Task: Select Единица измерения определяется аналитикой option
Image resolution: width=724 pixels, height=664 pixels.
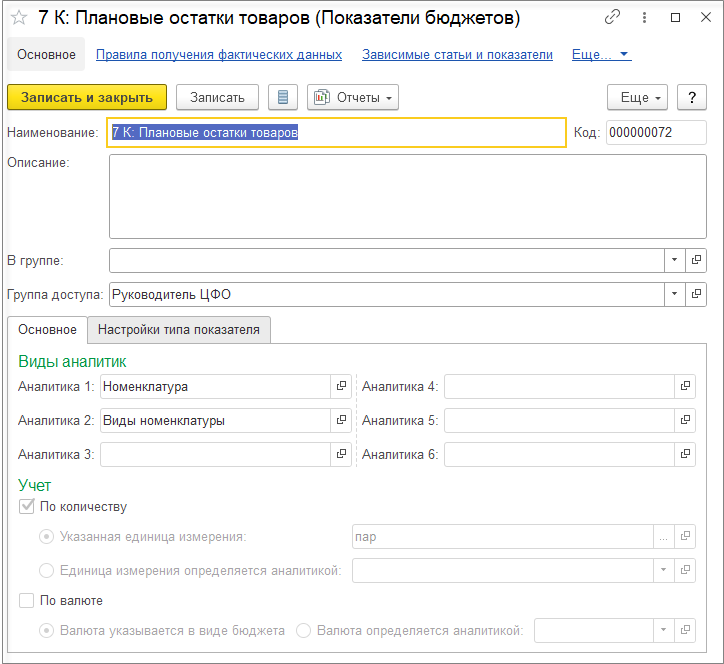Action: click(47, 571)
